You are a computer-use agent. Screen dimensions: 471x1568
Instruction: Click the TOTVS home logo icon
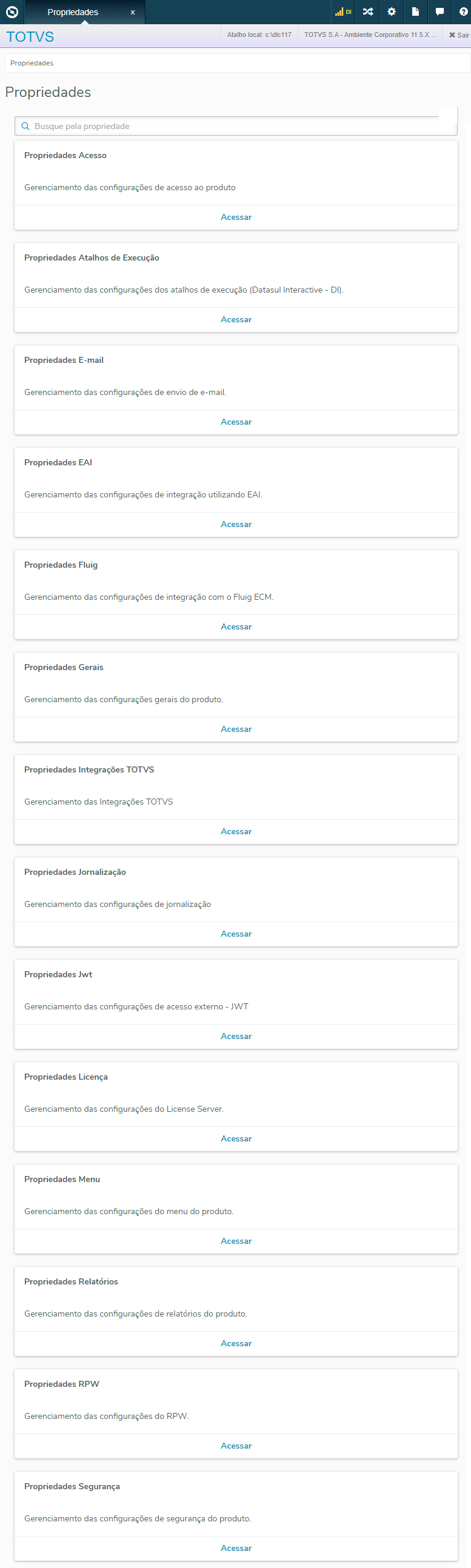click(x=12, y=12)
